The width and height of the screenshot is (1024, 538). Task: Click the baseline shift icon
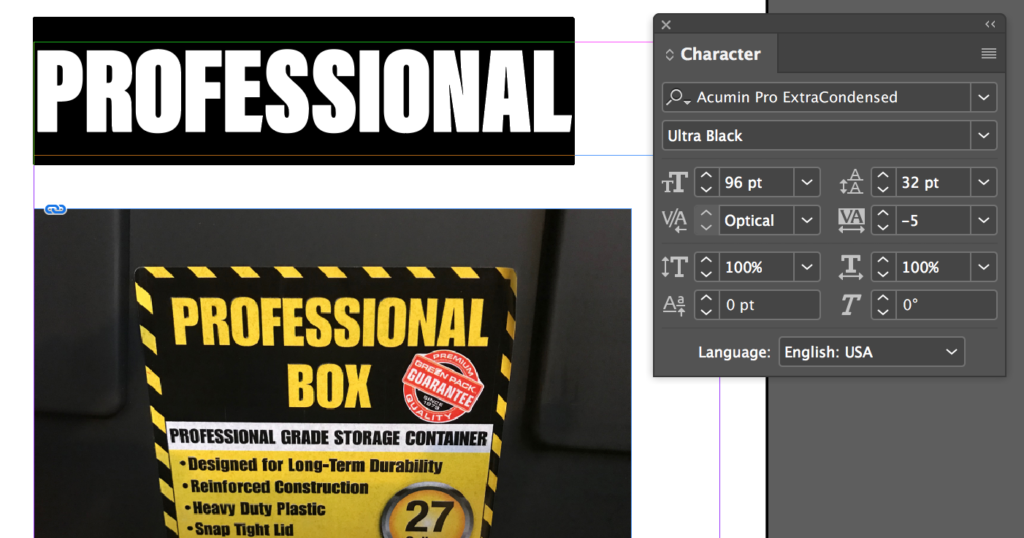[675, 305]
